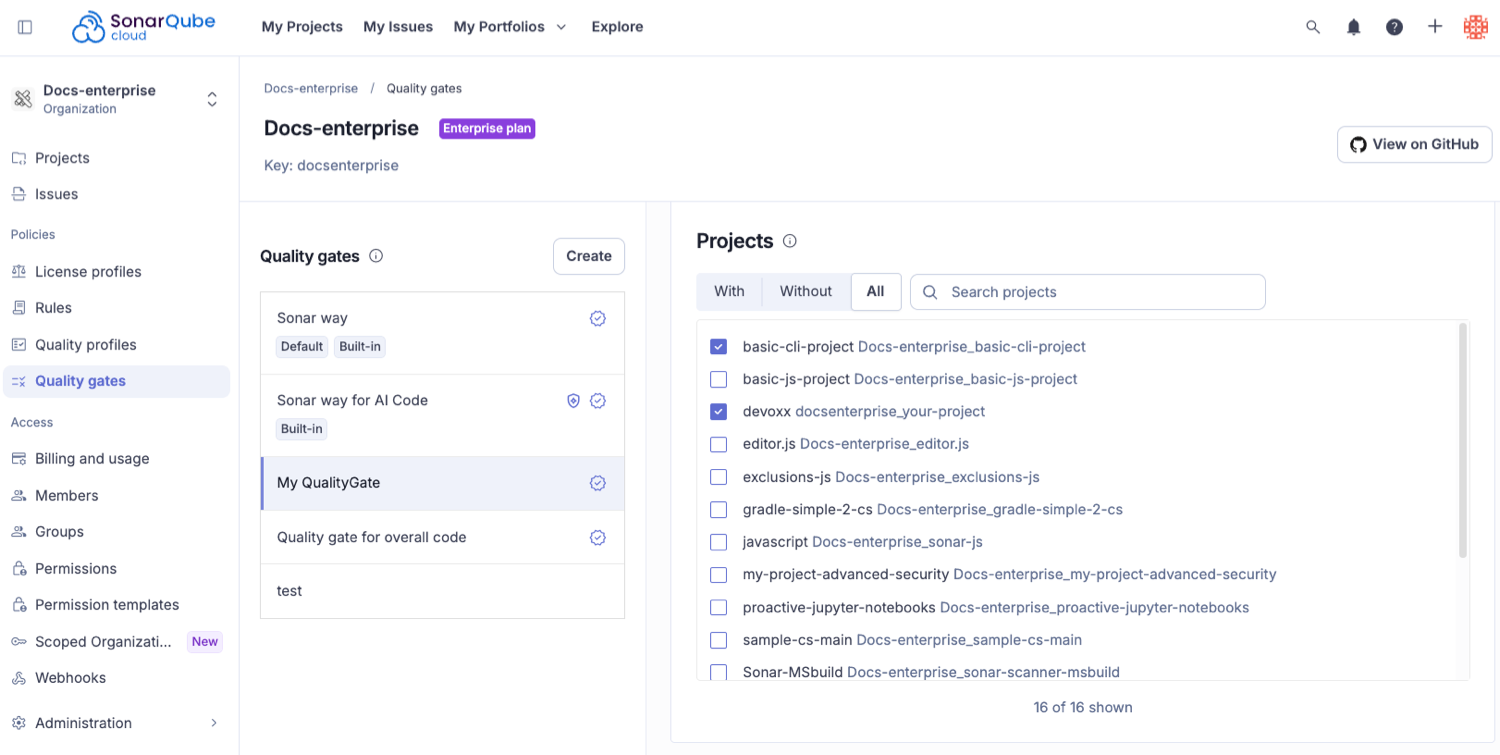Open Explore in top navigation
Image resolution: width=1500 pixels, height=755 pixels.
[617, 27]
